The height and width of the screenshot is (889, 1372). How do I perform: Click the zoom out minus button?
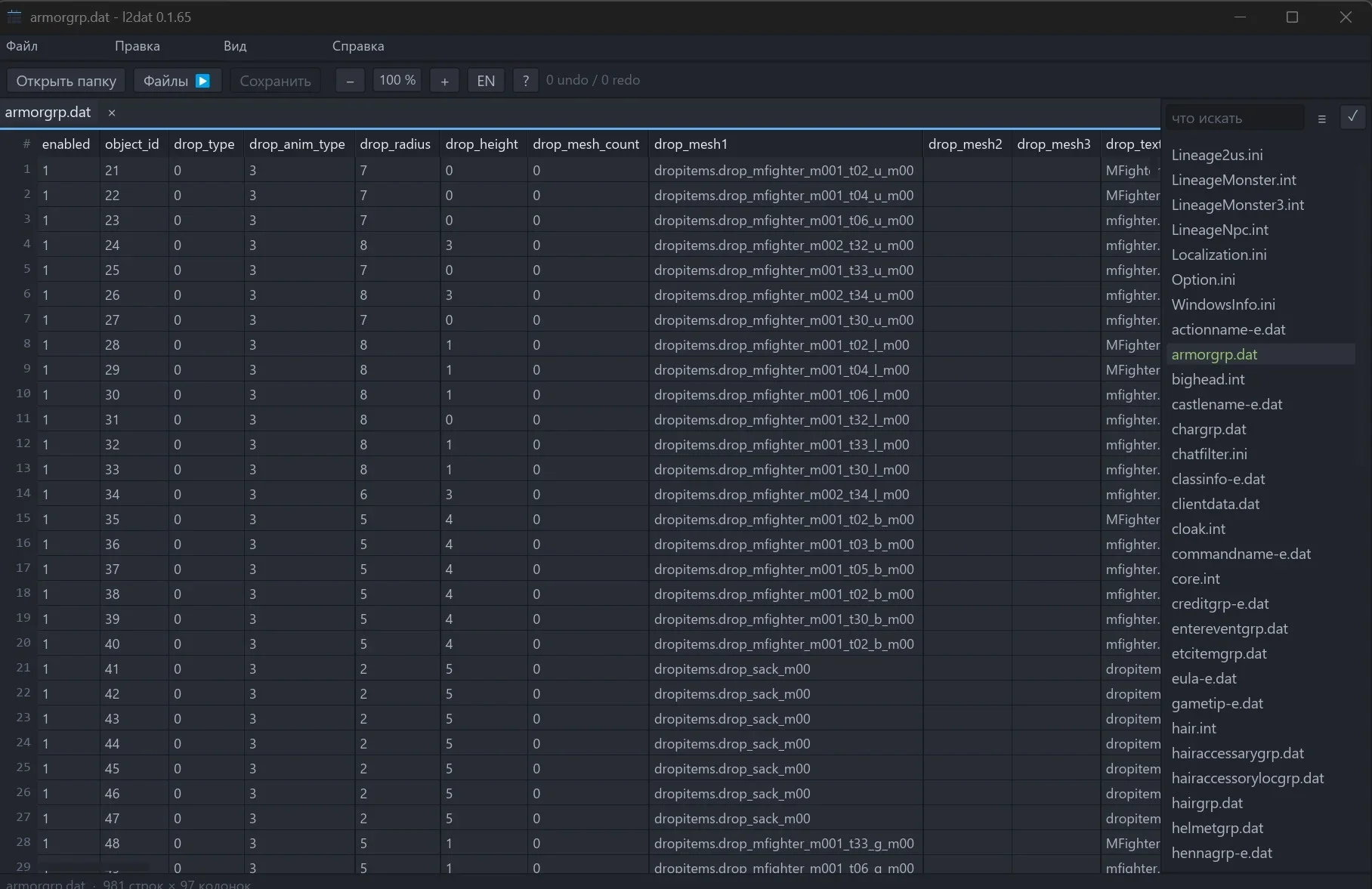tap(350, 81)
